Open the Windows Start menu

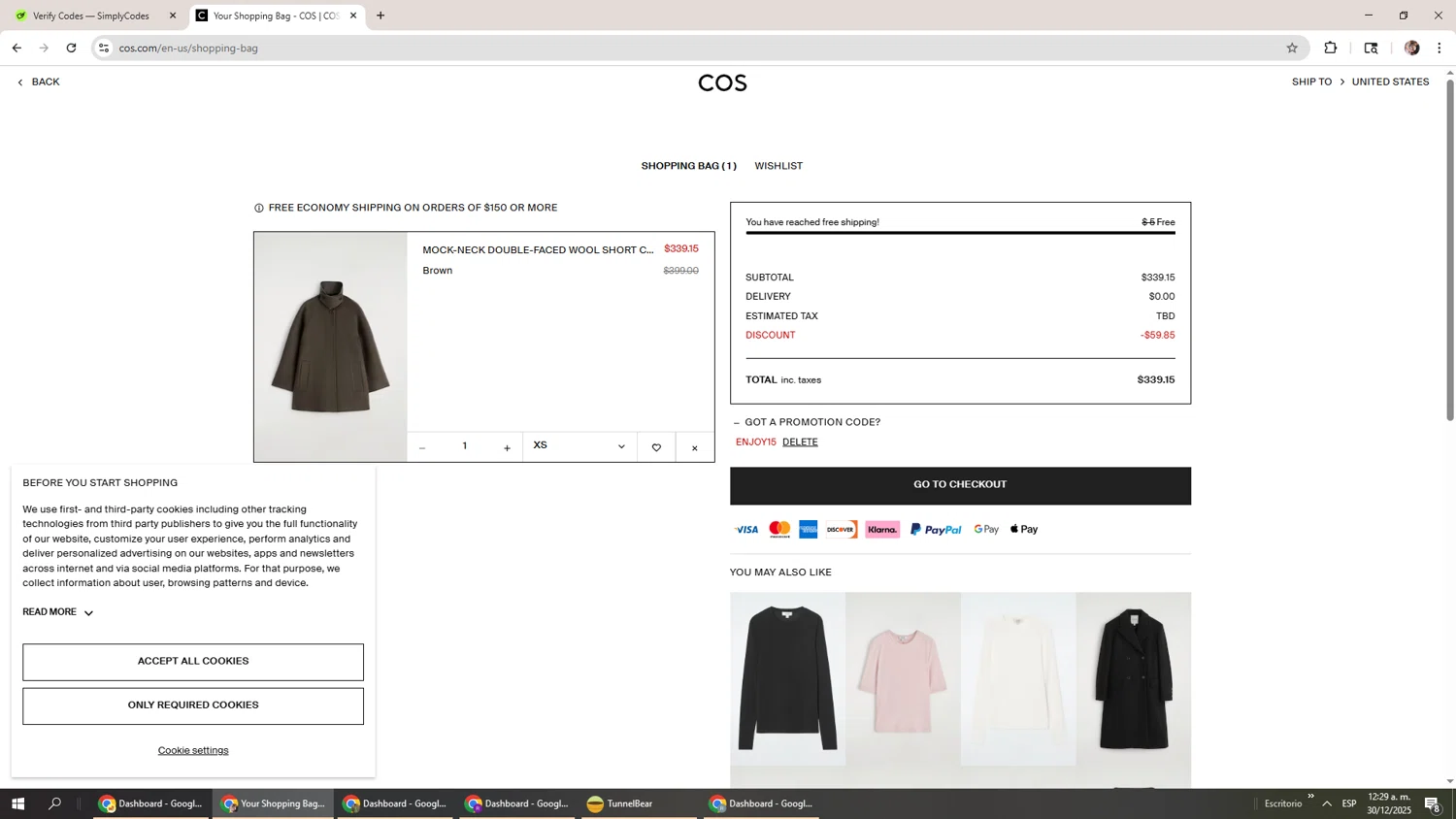[17, 803]
